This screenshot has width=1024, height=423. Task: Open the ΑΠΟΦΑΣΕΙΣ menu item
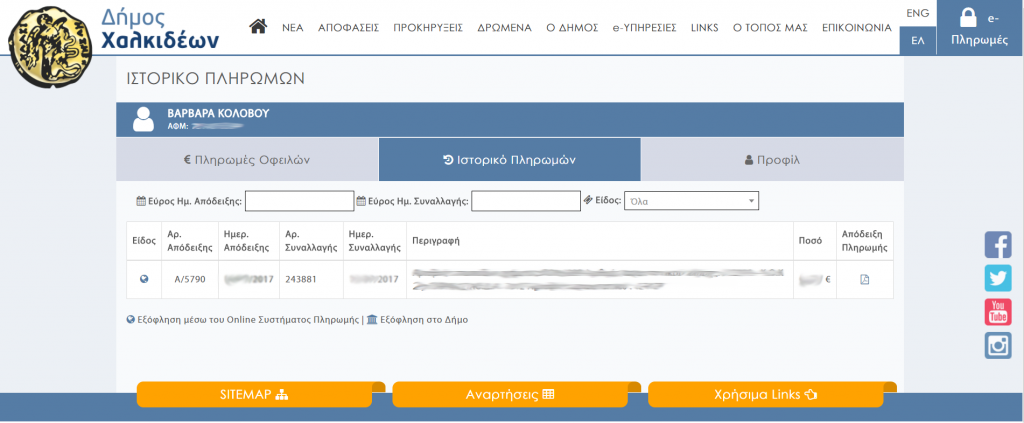point(348,28)
